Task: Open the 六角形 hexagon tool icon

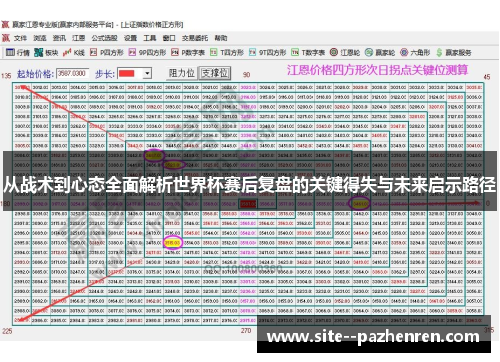Action: [x=404, y=52]
